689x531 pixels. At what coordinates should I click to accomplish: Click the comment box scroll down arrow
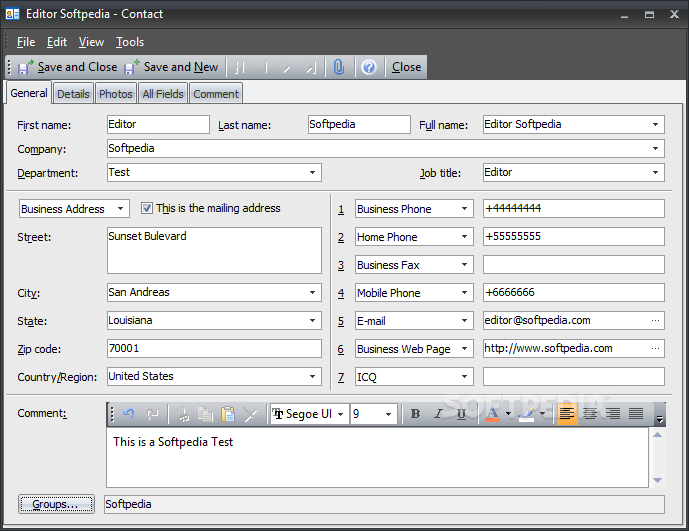(657, 480)
